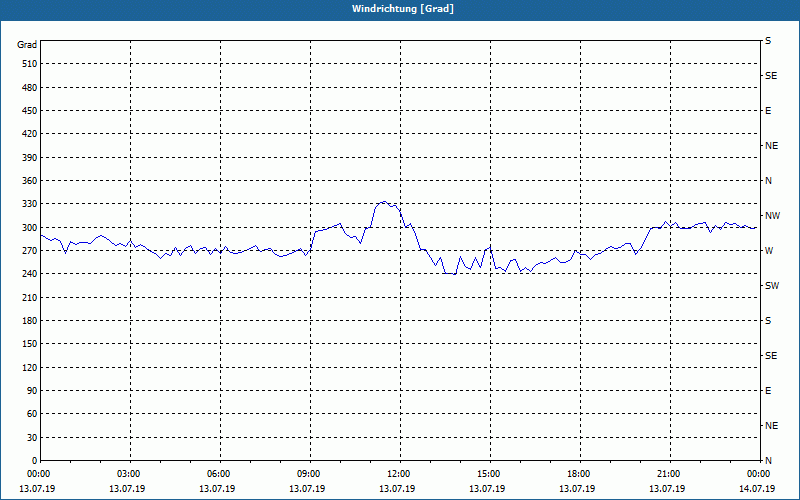Select the y-axis value 390
This screenshot has height=500, width=800.
(30, 157)
